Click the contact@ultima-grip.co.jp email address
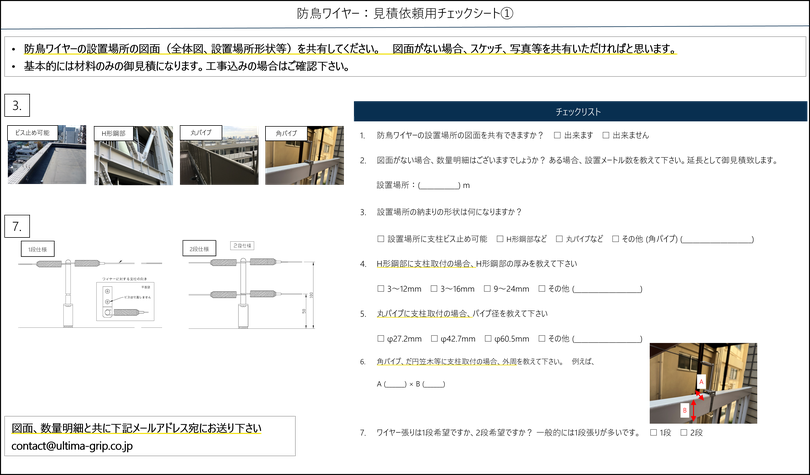 [72, 446]
